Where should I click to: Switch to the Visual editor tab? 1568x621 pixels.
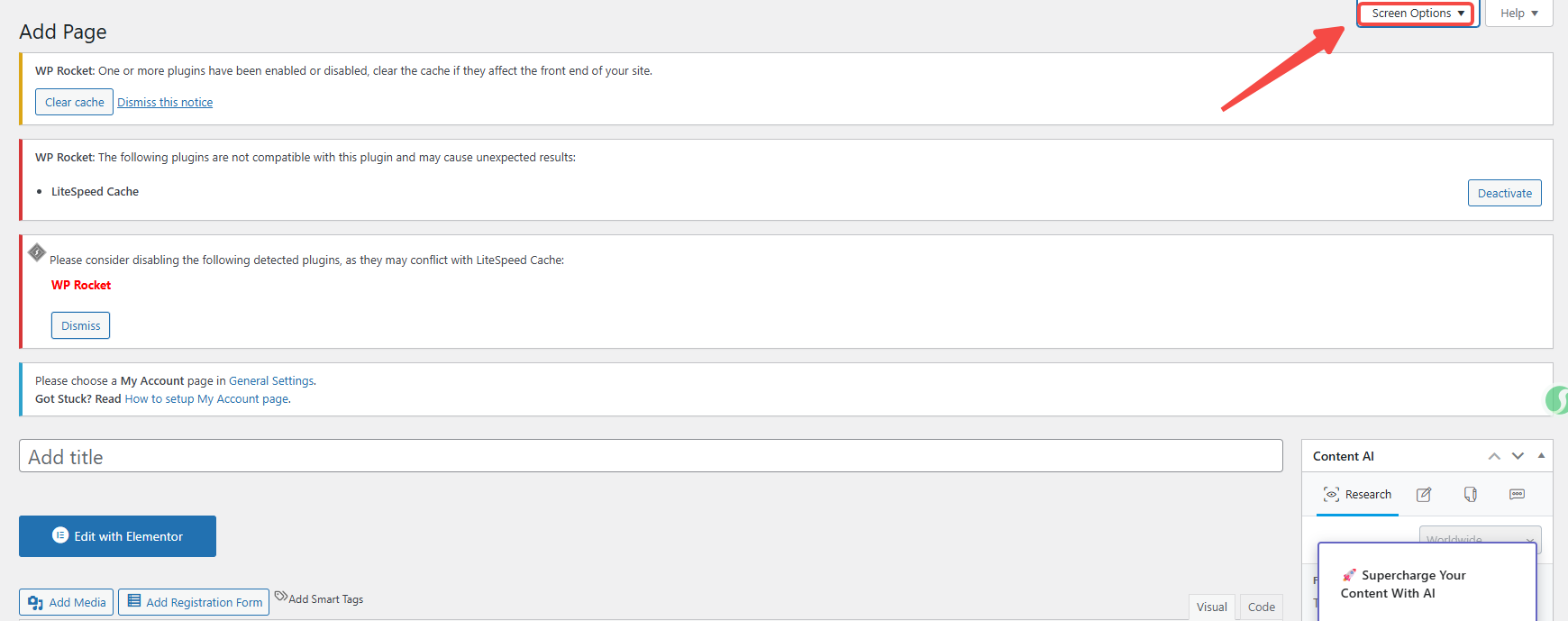pyautogui.click(x=1211, y=607)
